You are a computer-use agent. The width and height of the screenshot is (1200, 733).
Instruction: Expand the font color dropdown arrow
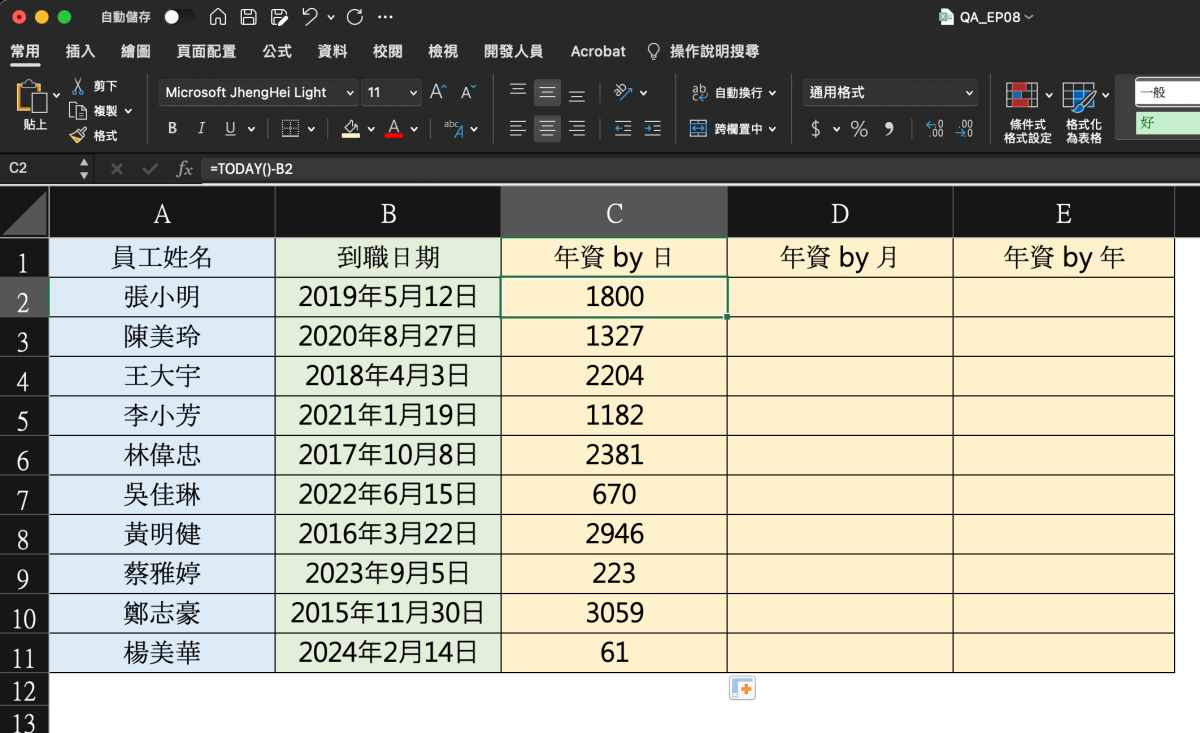coord(415,129)
